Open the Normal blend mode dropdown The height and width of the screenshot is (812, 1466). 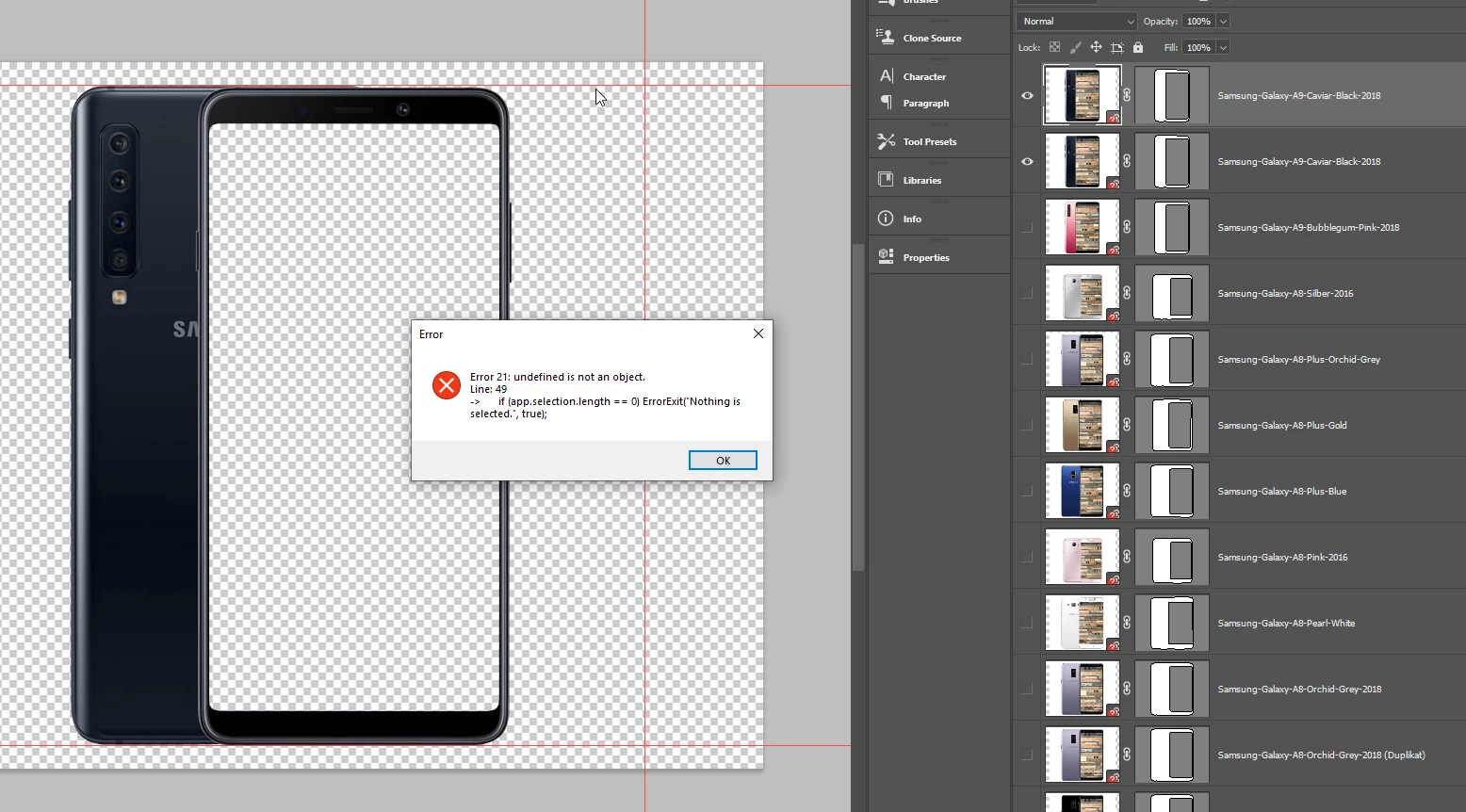coord(1077,21)
